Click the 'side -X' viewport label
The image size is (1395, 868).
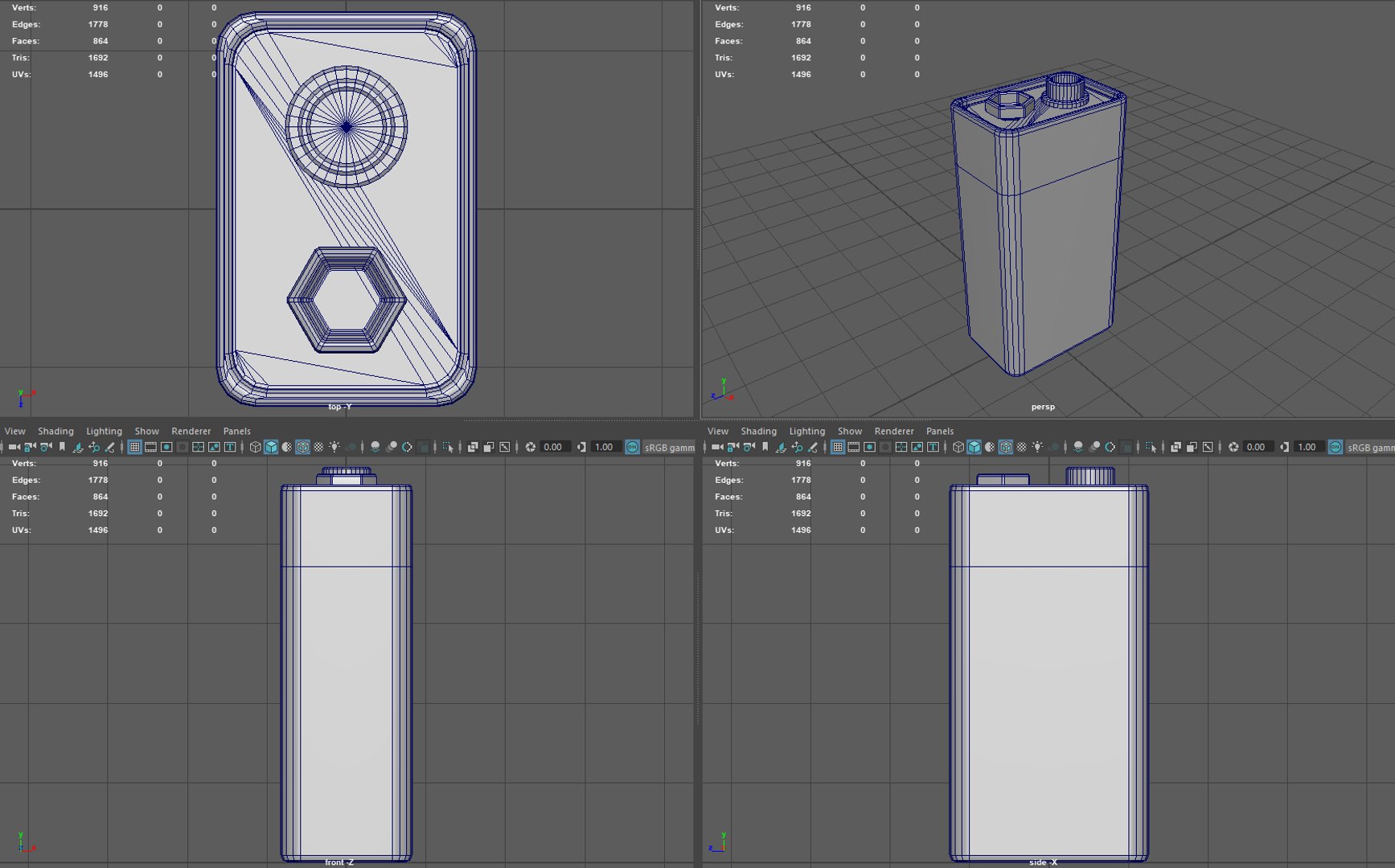[x=1043, y=862]
